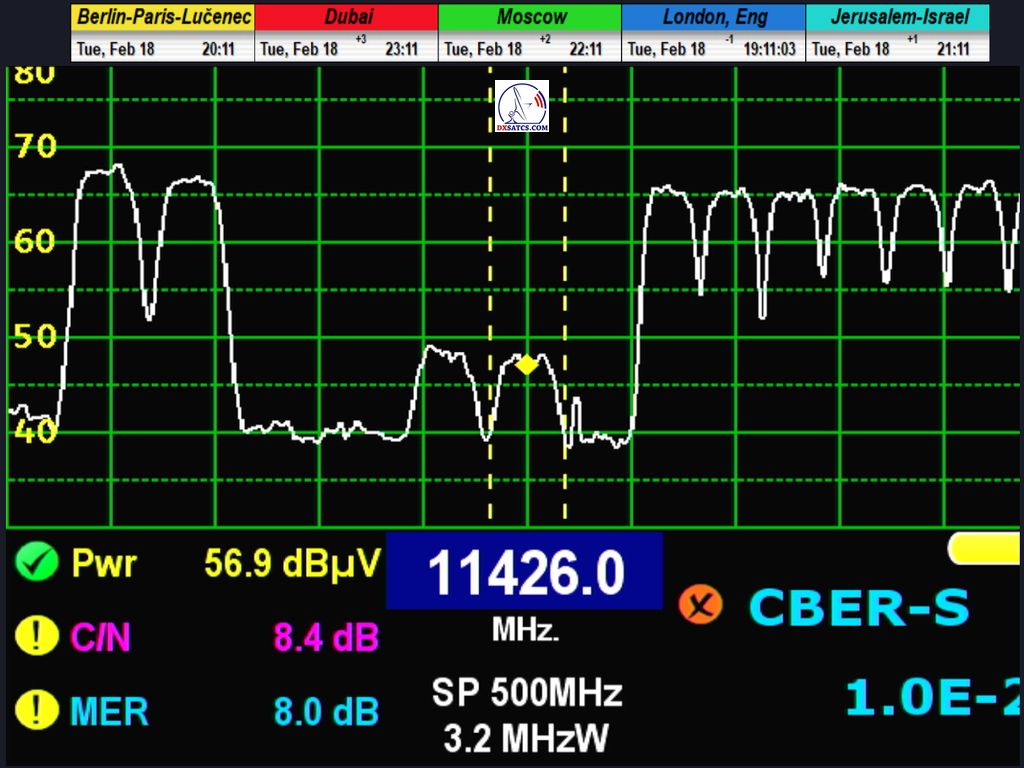Click the yellow level bar above CBER-S

pyautogui.click(x=984, y=548)
